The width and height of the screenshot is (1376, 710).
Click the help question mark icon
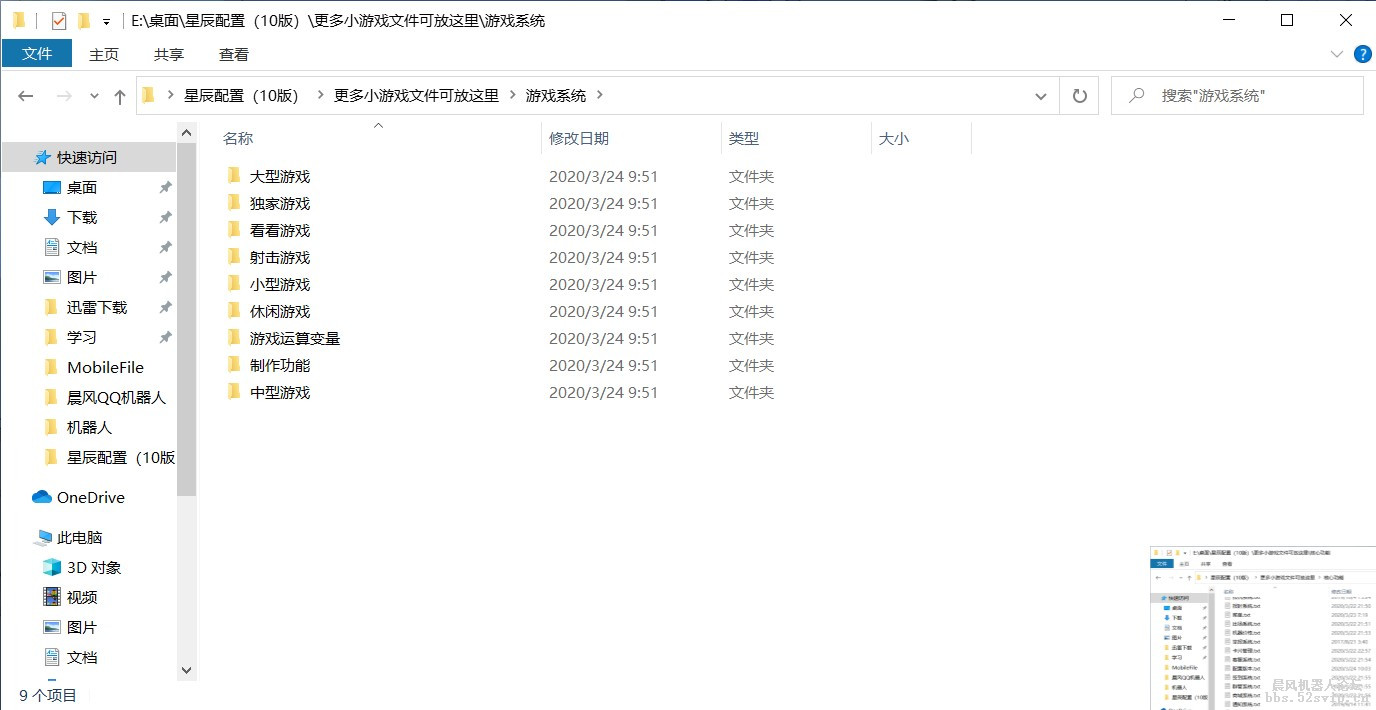tap(1362, 54)
